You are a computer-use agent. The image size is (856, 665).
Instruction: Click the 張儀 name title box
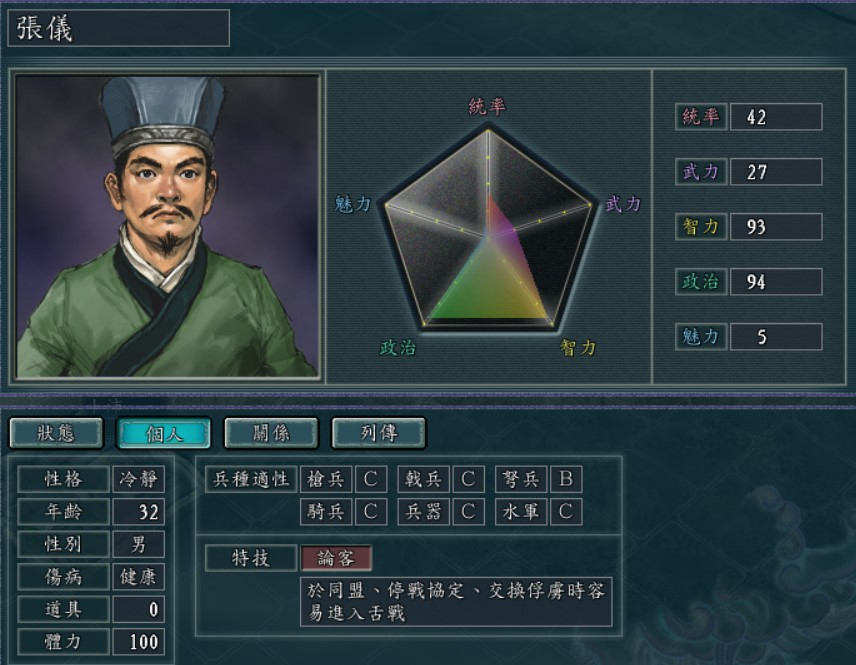click(118, 28)
